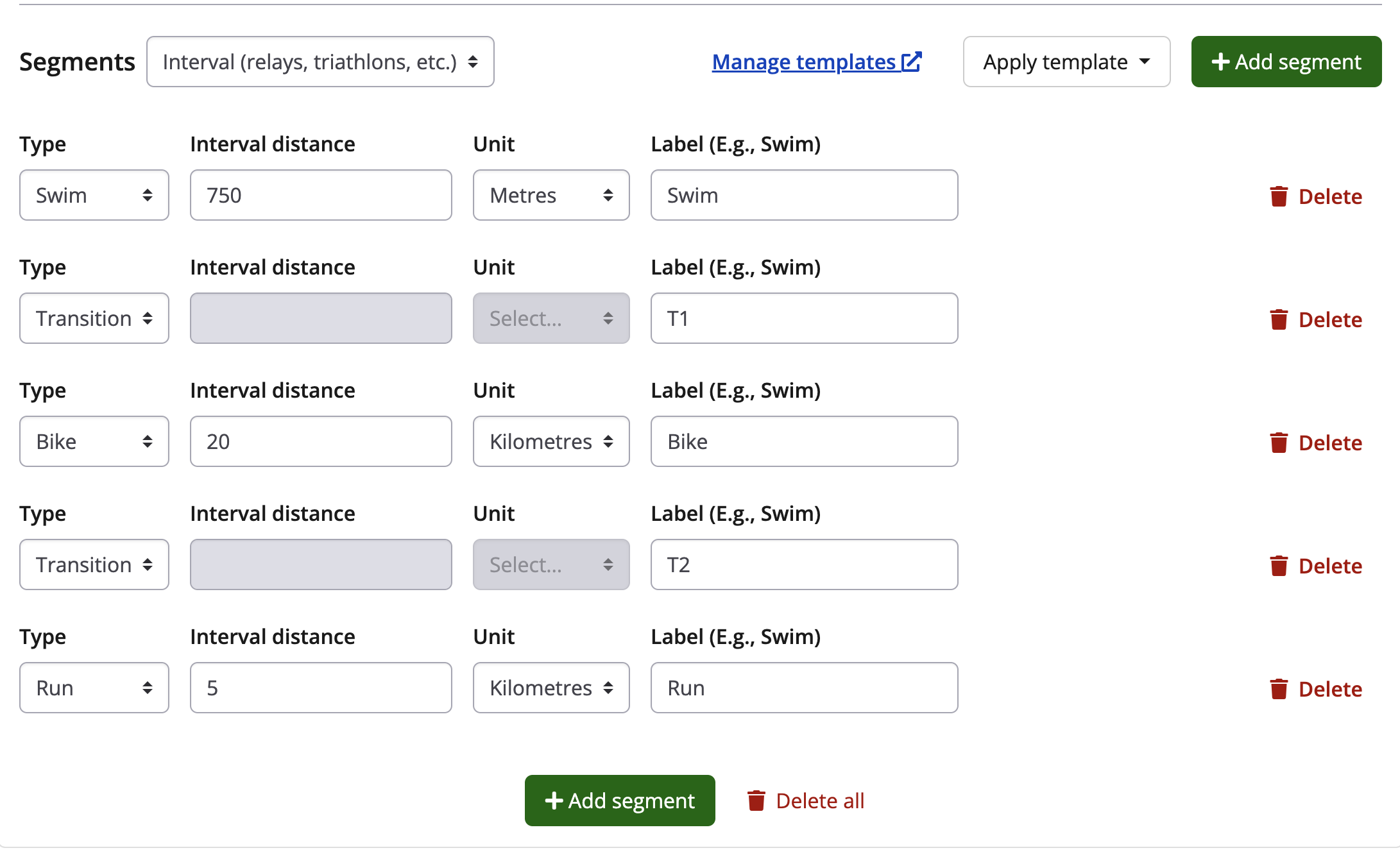The image size is (1400, 857).
Task: Focus the T1 label text field
Action: click(x=804, y=318)
